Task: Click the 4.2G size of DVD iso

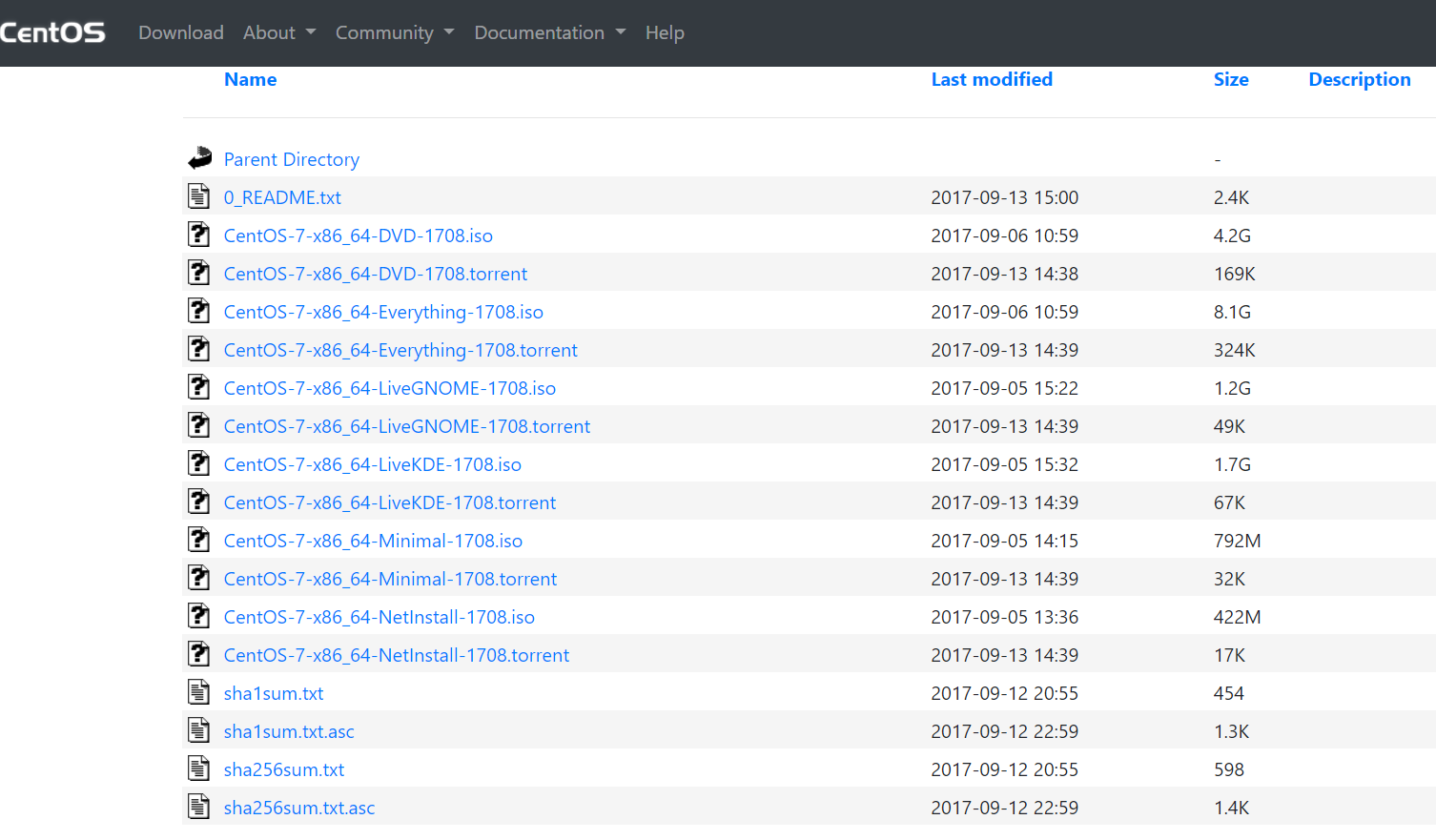Action: 1232,236
